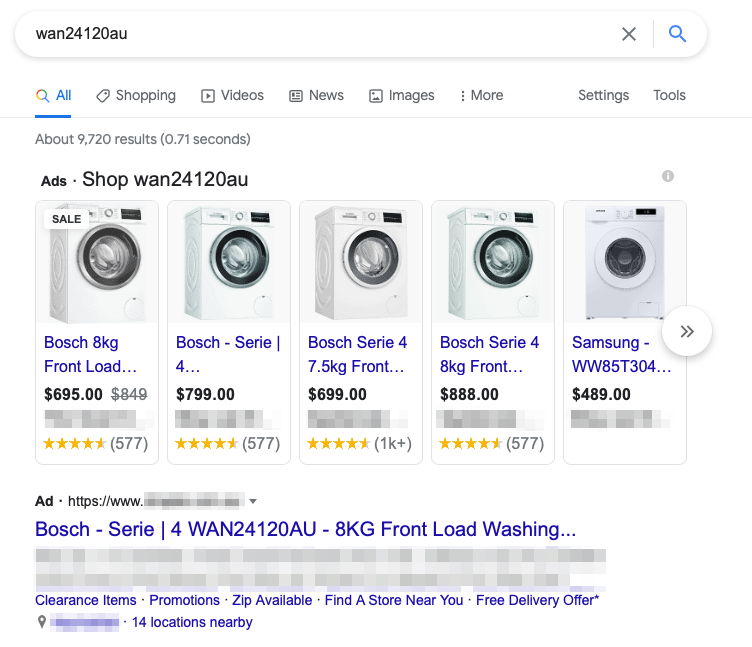Screen dimensions: 752x647
Task: Expand the ad URL dropdown arrow
Action: pos(253,502)
